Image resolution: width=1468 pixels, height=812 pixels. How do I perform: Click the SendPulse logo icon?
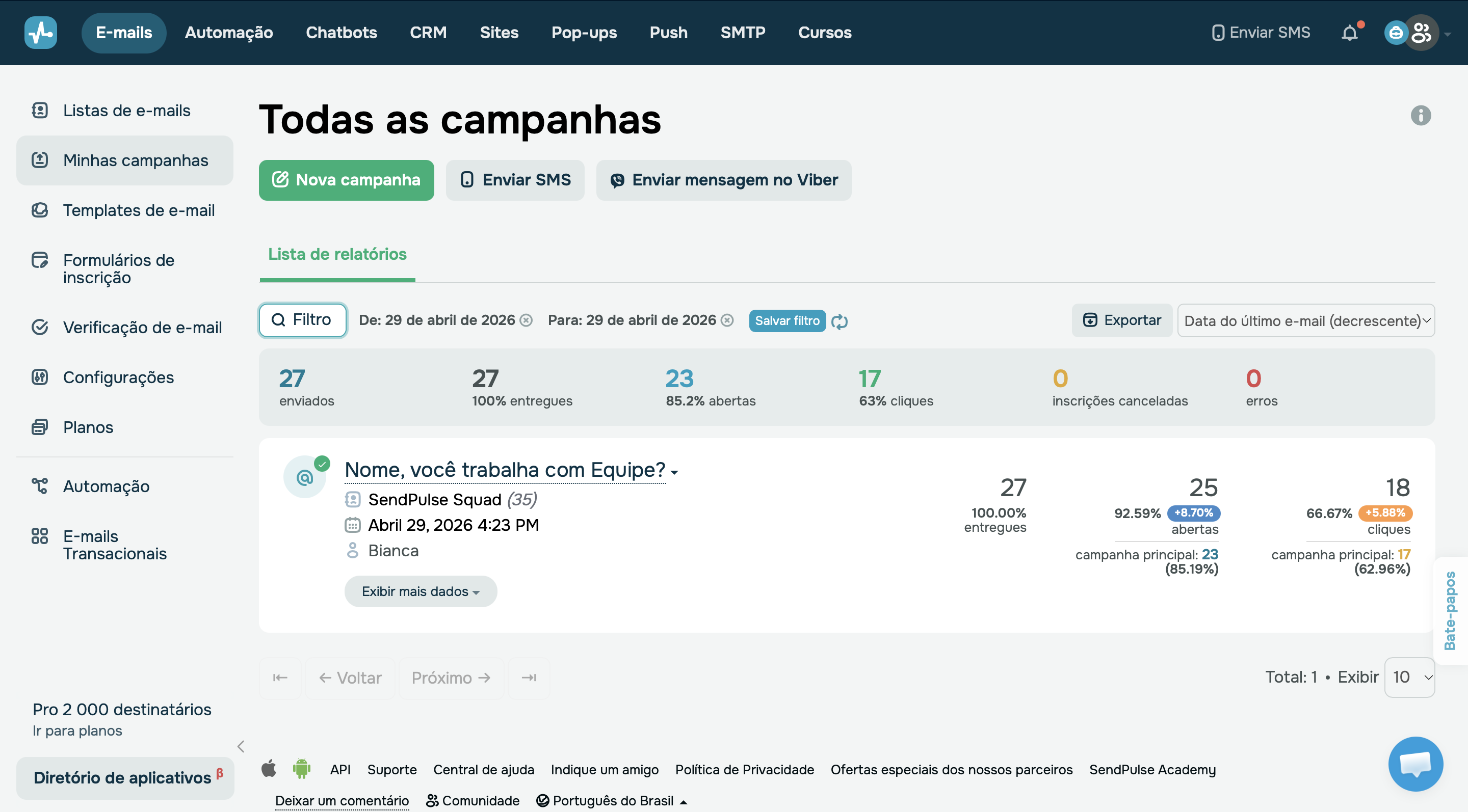click(40, 33)
